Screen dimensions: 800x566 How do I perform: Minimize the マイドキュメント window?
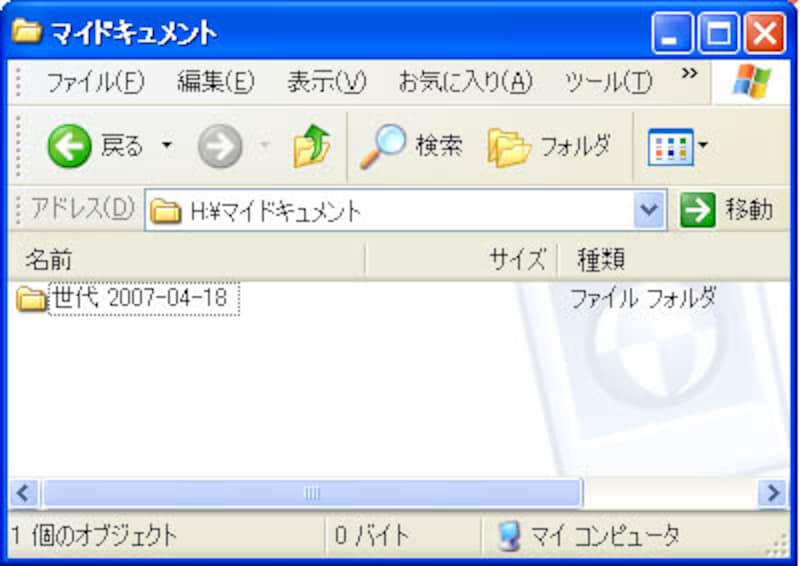pyautogui.click(x=672, y=34)
